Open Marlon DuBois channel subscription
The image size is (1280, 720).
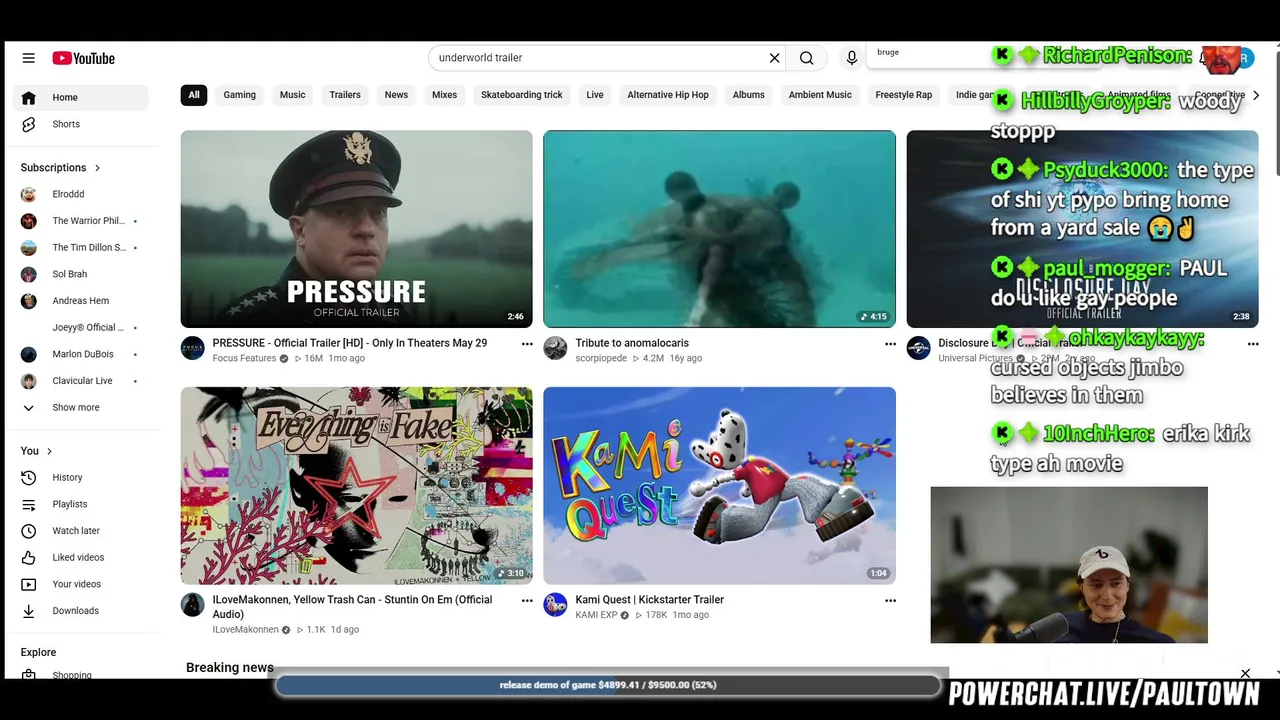point(80,354)
